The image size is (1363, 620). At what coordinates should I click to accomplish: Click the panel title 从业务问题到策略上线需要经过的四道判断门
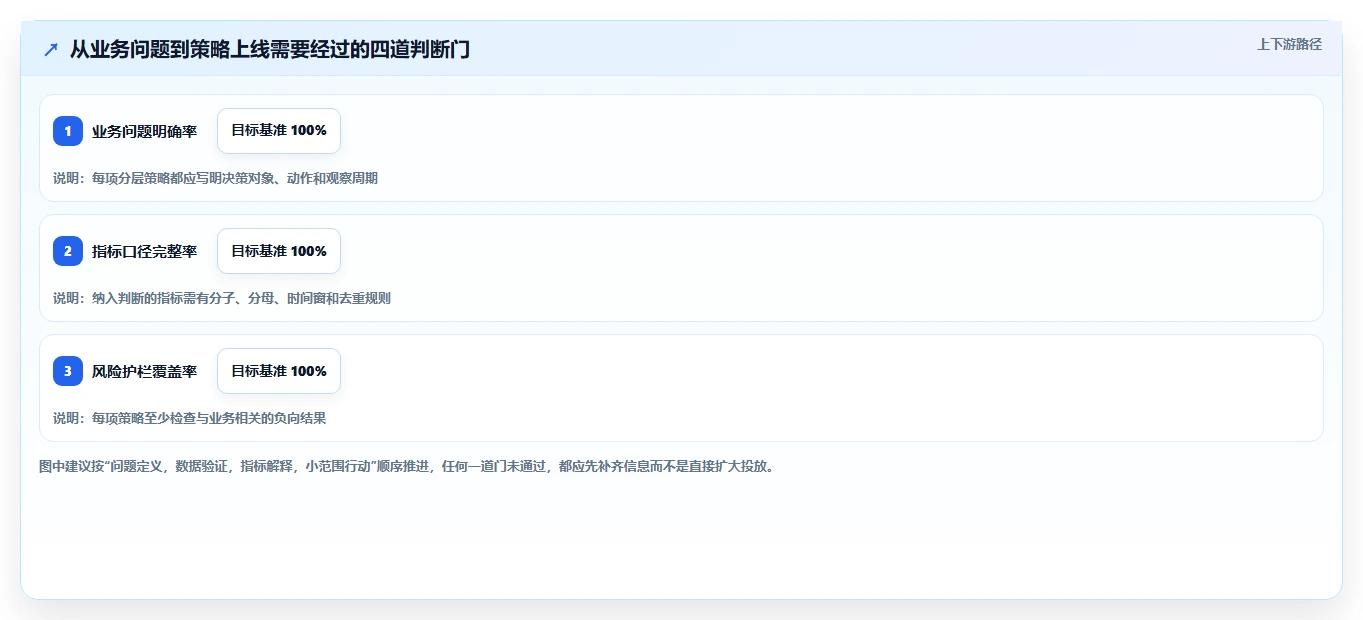coord(270,49)
